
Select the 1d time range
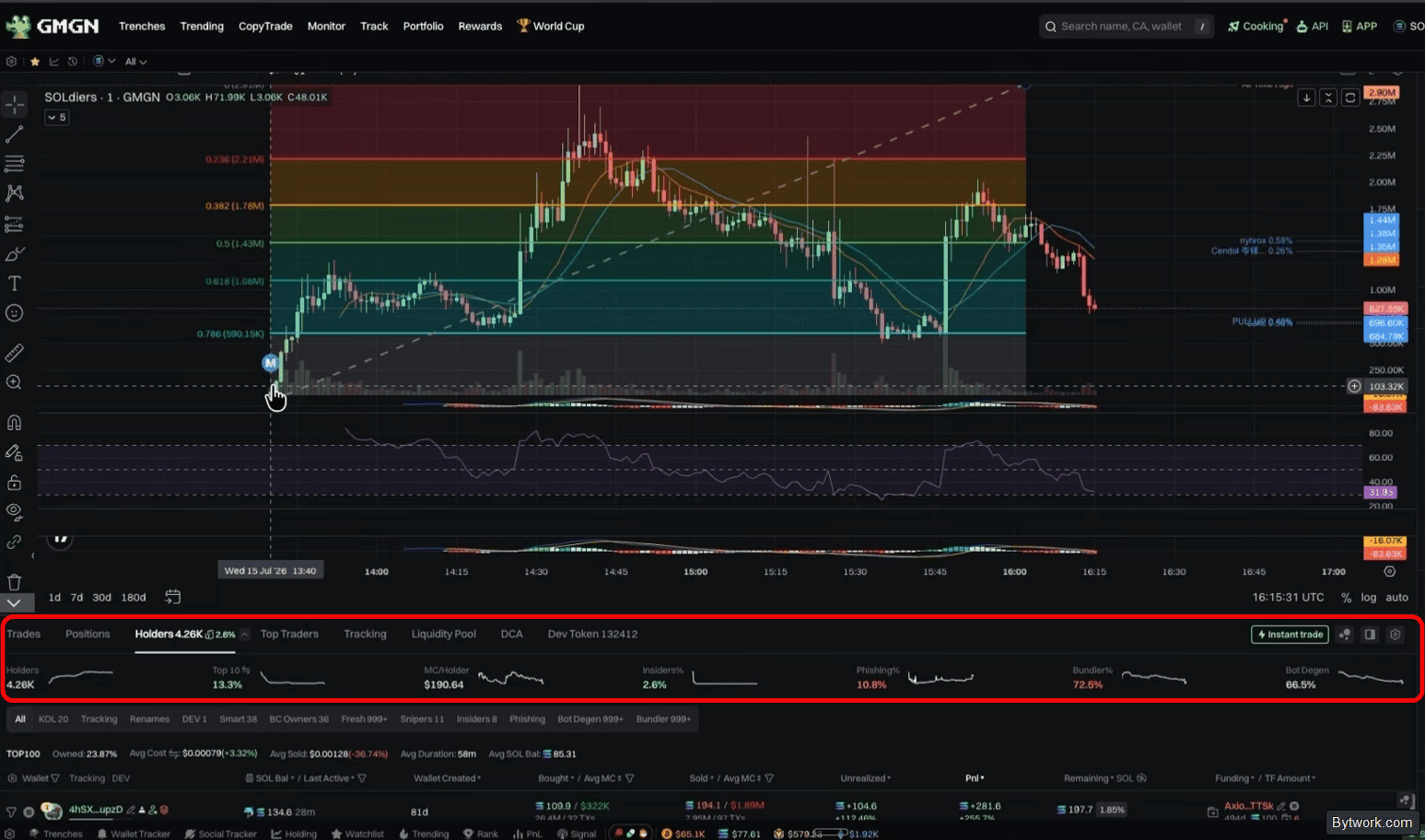click(54, 598)
